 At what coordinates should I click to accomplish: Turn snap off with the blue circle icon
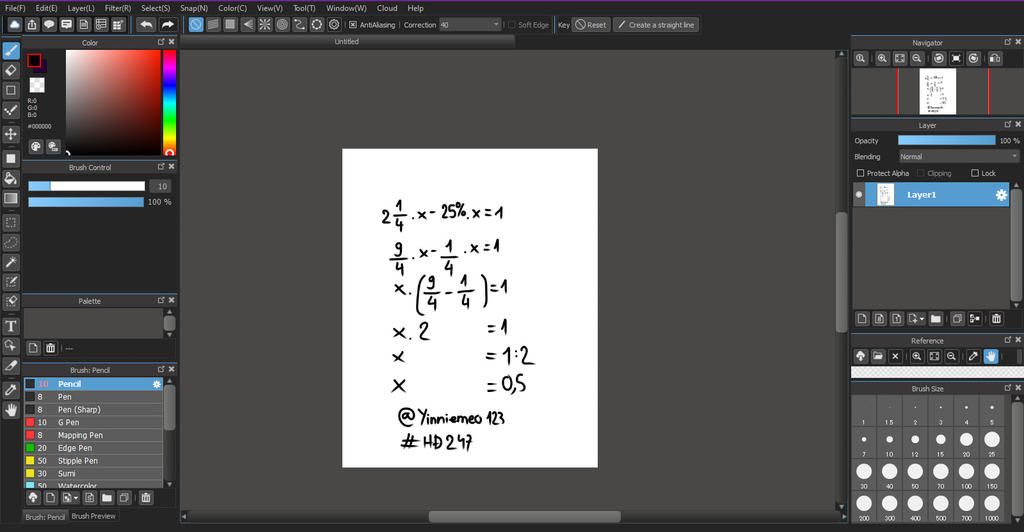tap(196, 25)
